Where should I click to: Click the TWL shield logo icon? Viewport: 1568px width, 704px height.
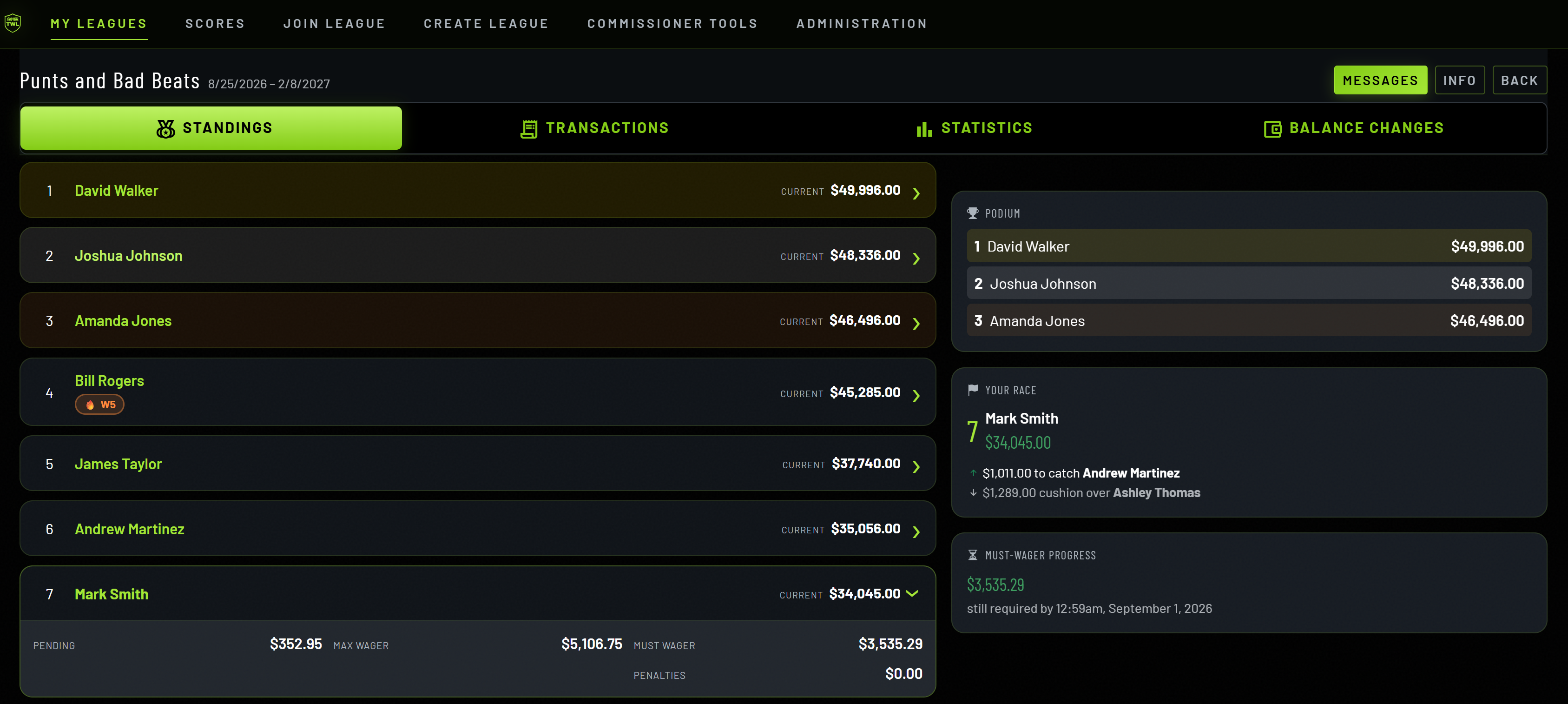tap(13, 23)
